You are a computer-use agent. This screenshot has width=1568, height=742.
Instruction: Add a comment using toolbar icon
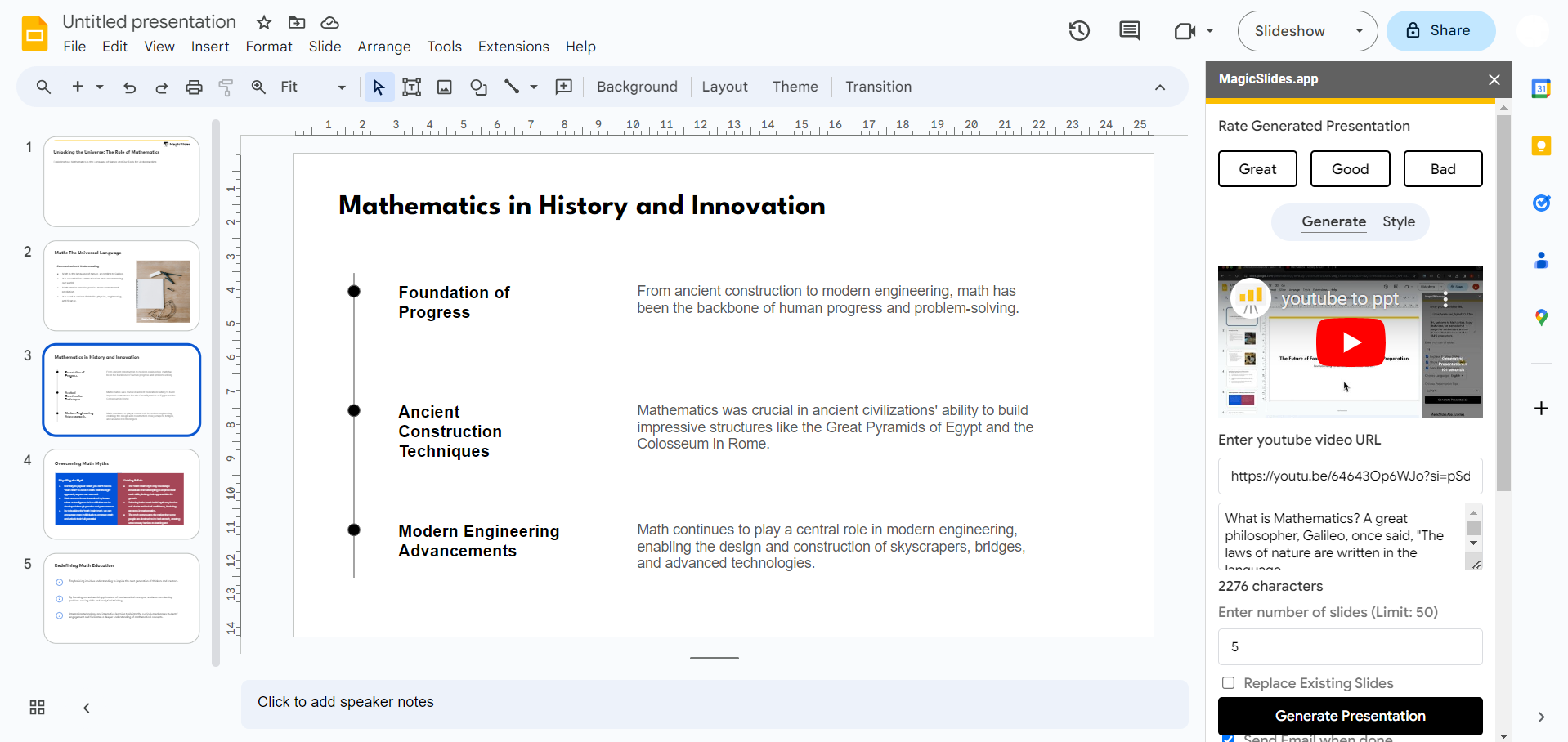coord(563,87)
